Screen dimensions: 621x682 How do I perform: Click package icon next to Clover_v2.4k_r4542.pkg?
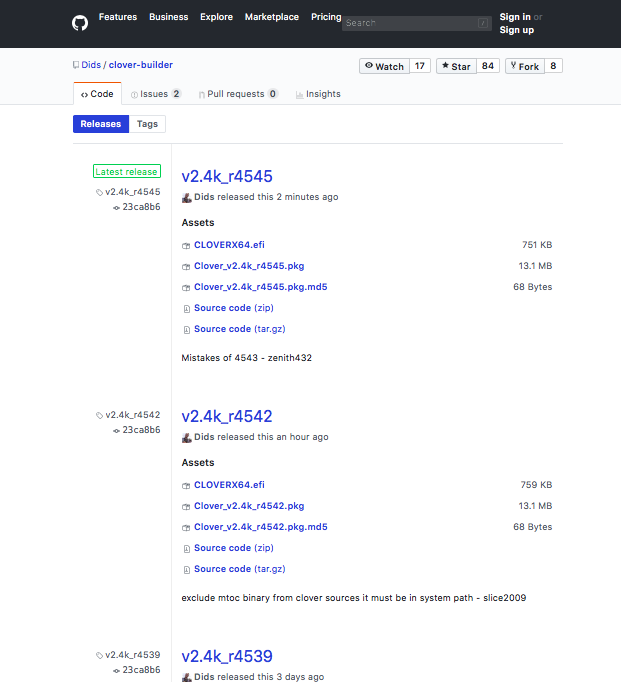186,507
